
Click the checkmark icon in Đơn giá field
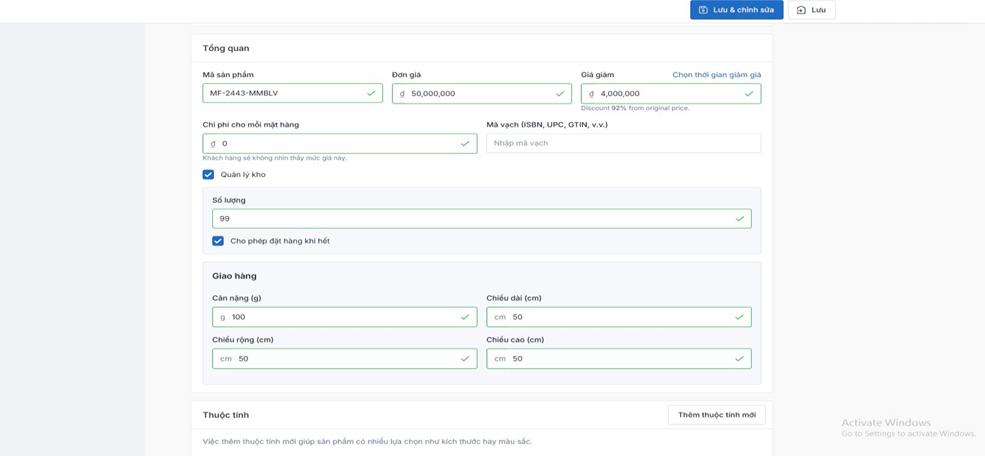click(x=560, y=93)
